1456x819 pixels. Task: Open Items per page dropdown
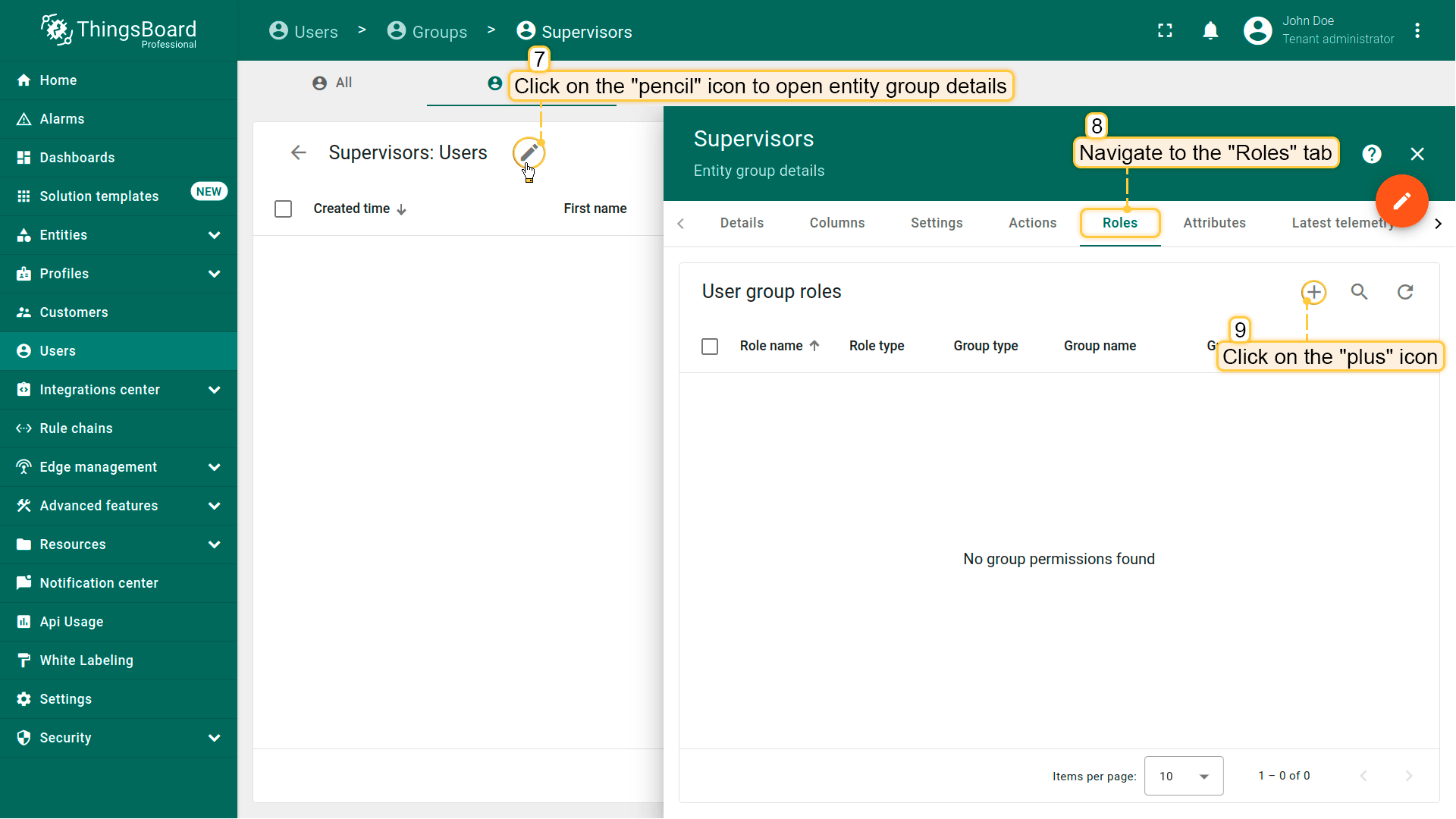(x=1183, y=776)
